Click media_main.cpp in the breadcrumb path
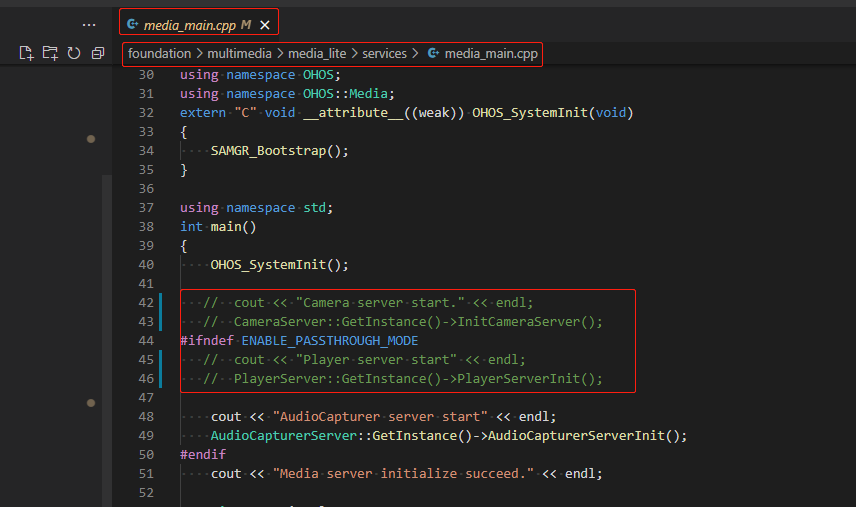The height and width of the screenshot is (507, 856). pyautogui.click(x=491, y=53)
